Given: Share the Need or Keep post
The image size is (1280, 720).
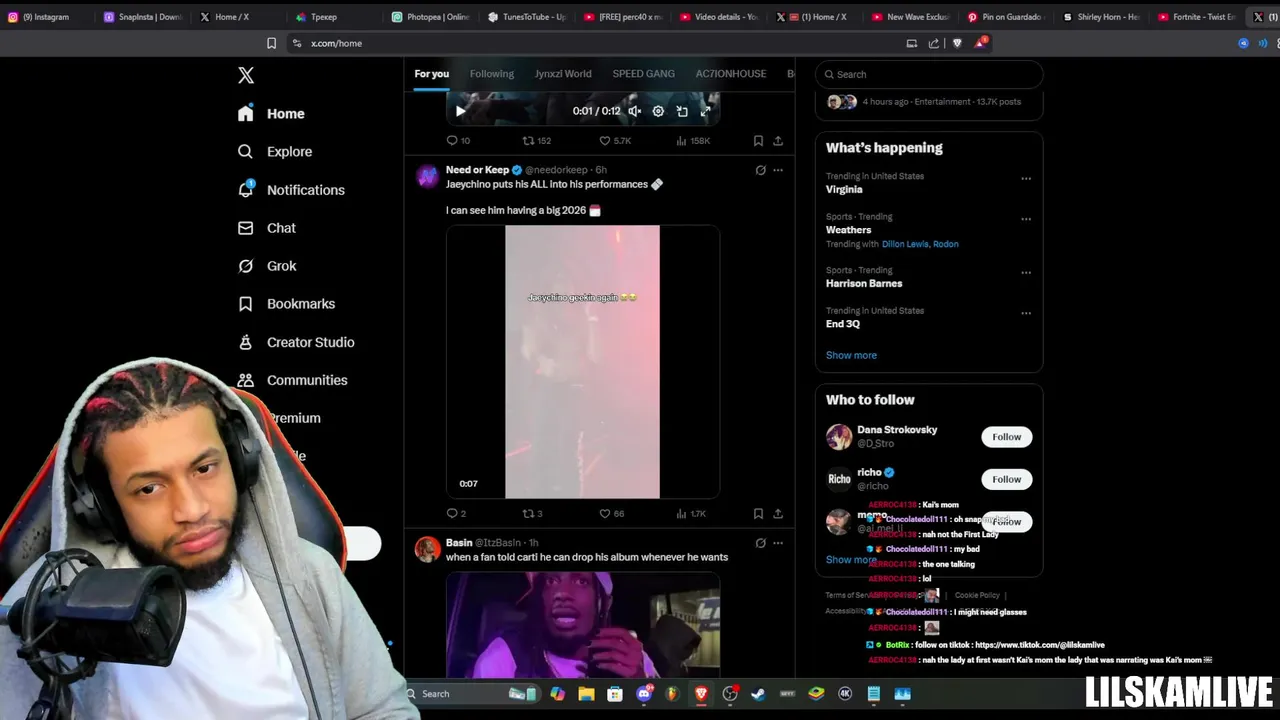Looking at the screenshot, I should point(778,514).
